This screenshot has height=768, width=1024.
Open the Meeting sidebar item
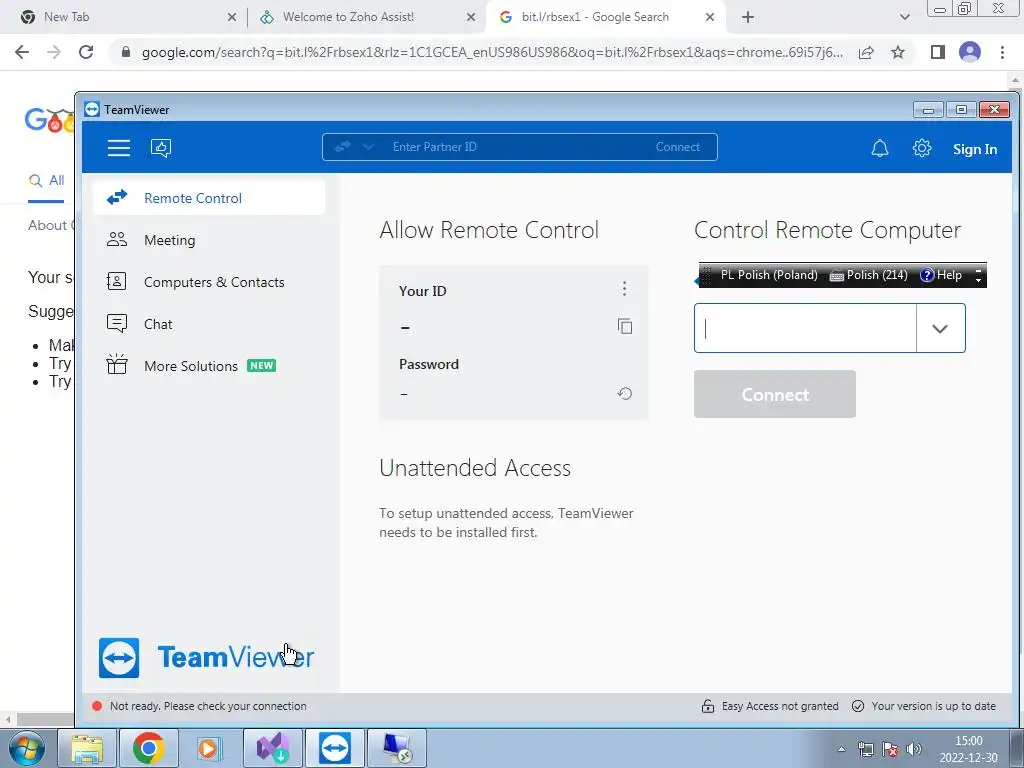coord(209,240)
